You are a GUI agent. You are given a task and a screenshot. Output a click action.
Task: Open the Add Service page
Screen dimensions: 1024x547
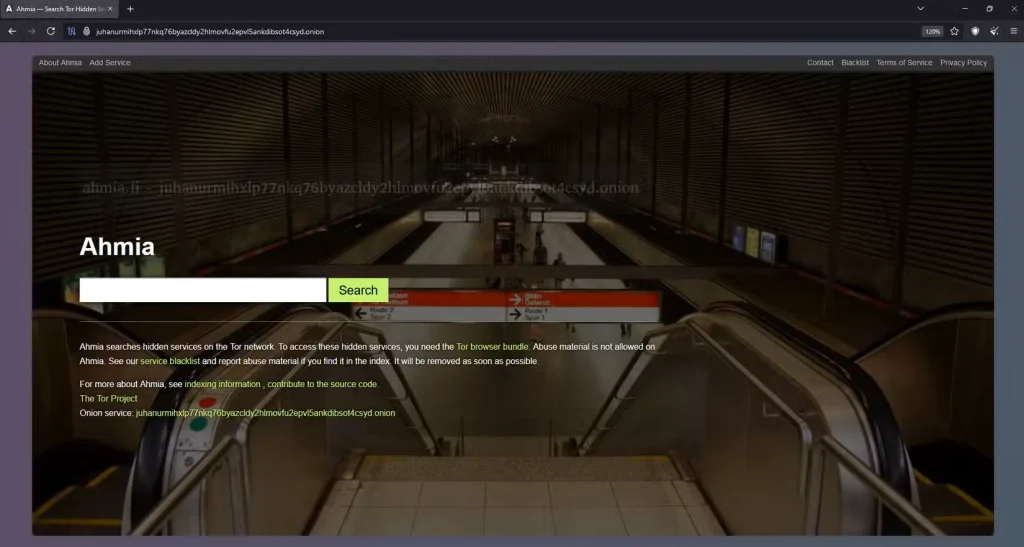[x=110, y=63]
